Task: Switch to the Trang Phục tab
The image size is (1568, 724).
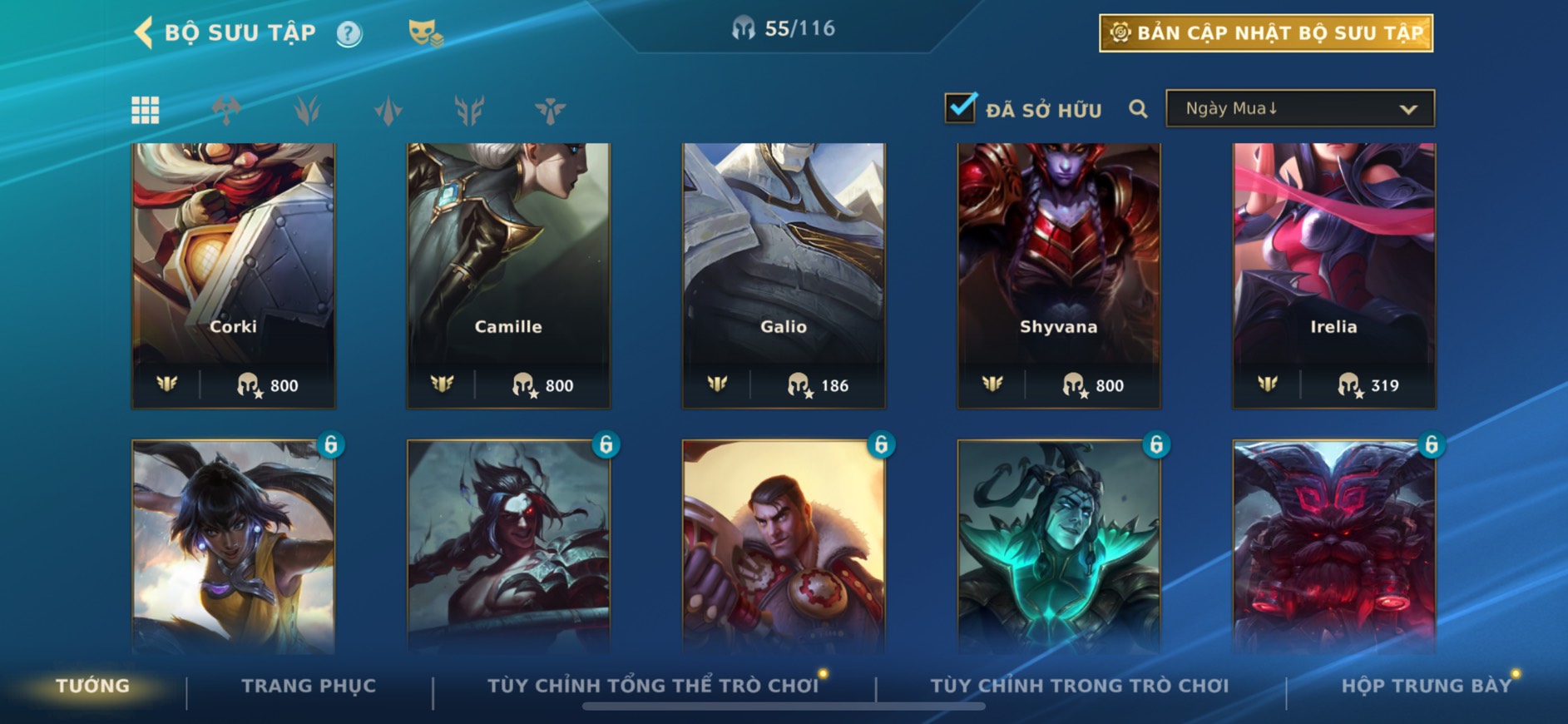Action: [x=309, y=686]
